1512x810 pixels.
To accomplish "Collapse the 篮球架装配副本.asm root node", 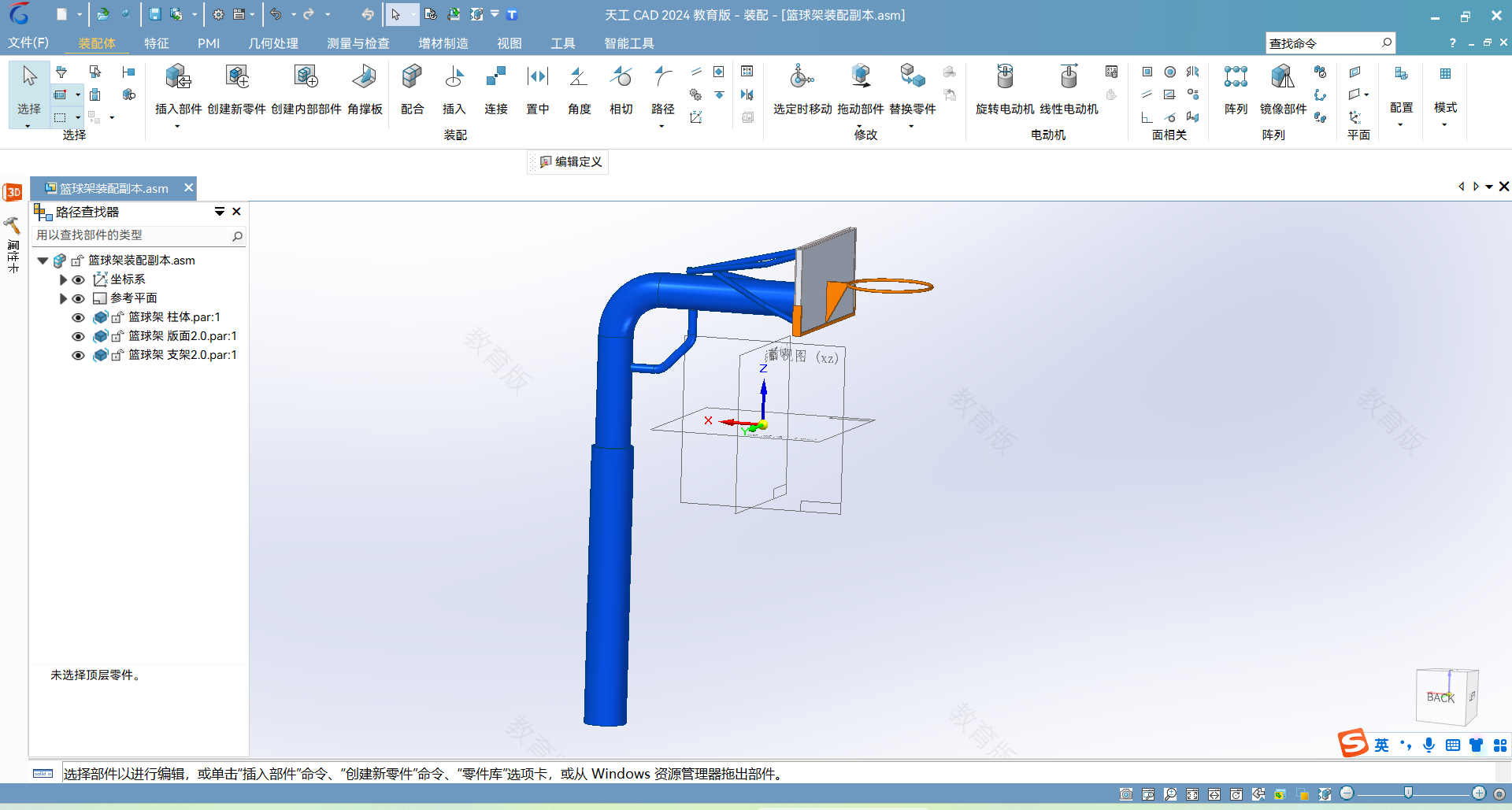I will [43, 261].
